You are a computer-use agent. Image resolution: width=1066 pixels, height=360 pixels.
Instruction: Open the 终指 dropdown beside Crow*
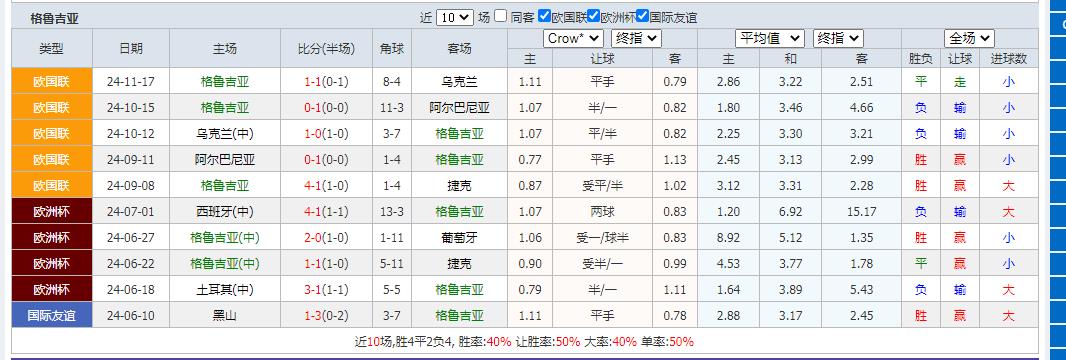click(x=636, y=38)
